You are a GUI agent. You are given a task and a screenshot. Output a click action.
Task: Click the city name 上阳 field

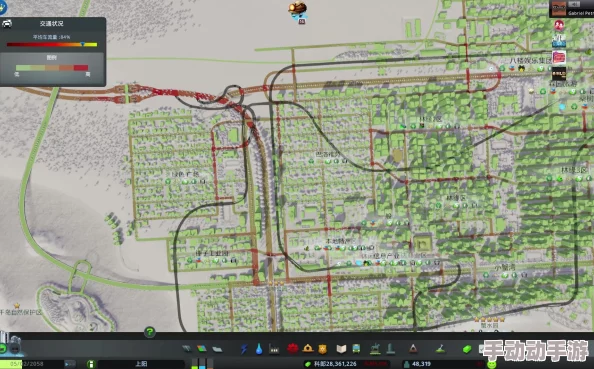(x=141, y=364)
